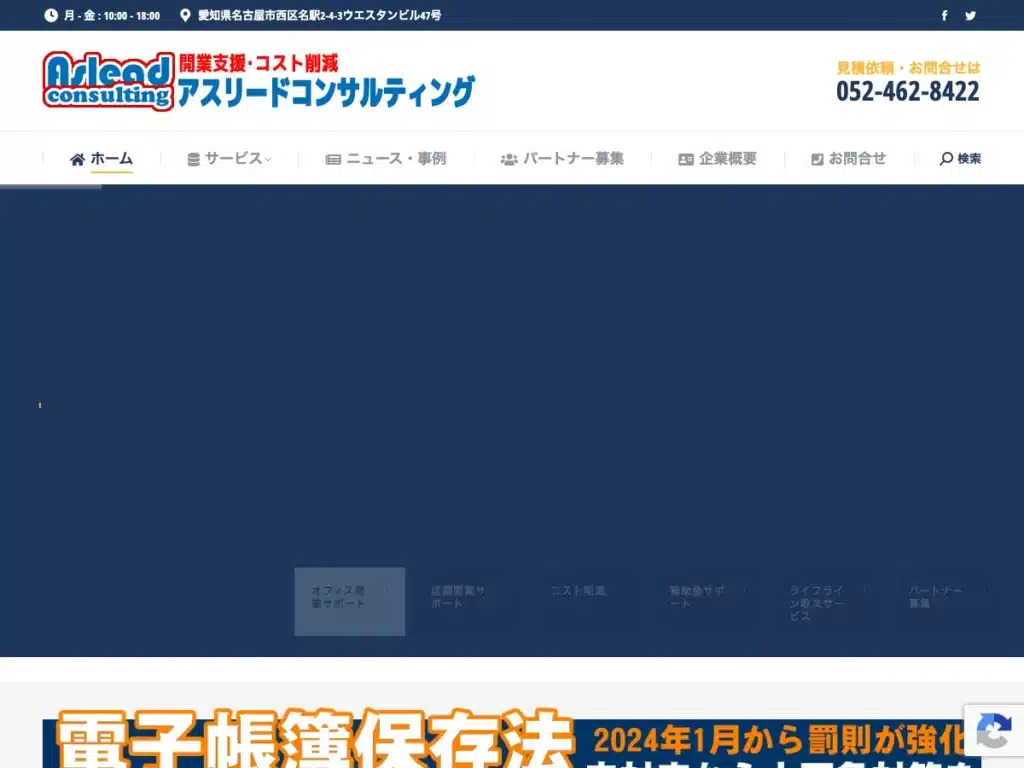Select オフィス開業サポート slider tab
The height and width of the screenshot is (768, 1024).
[x=349, y=601]
